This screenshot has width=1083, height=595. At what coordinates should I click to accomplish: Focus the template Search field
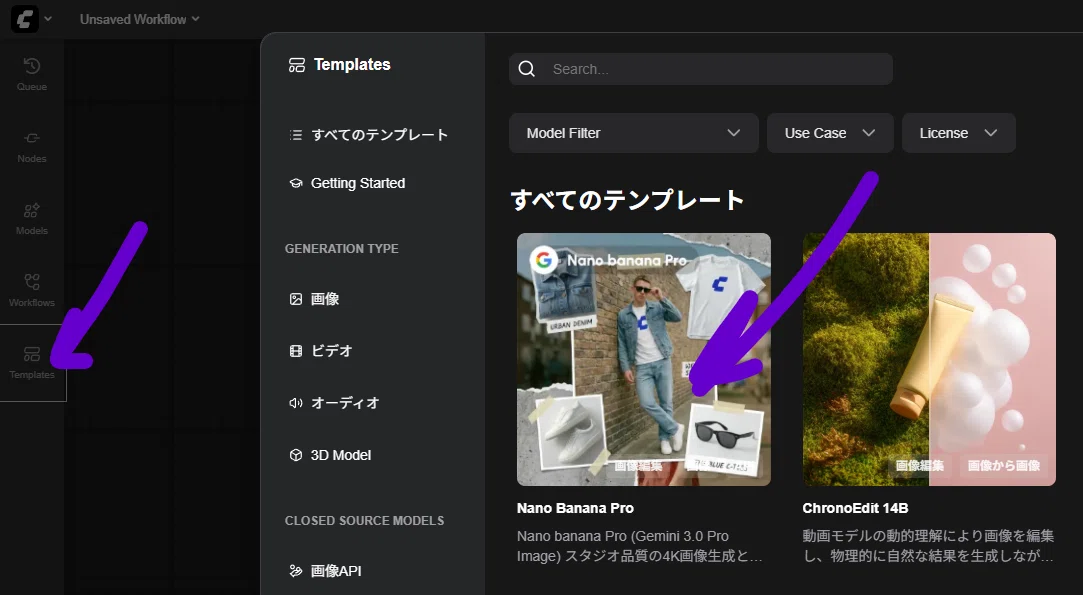tap(700, 69)
